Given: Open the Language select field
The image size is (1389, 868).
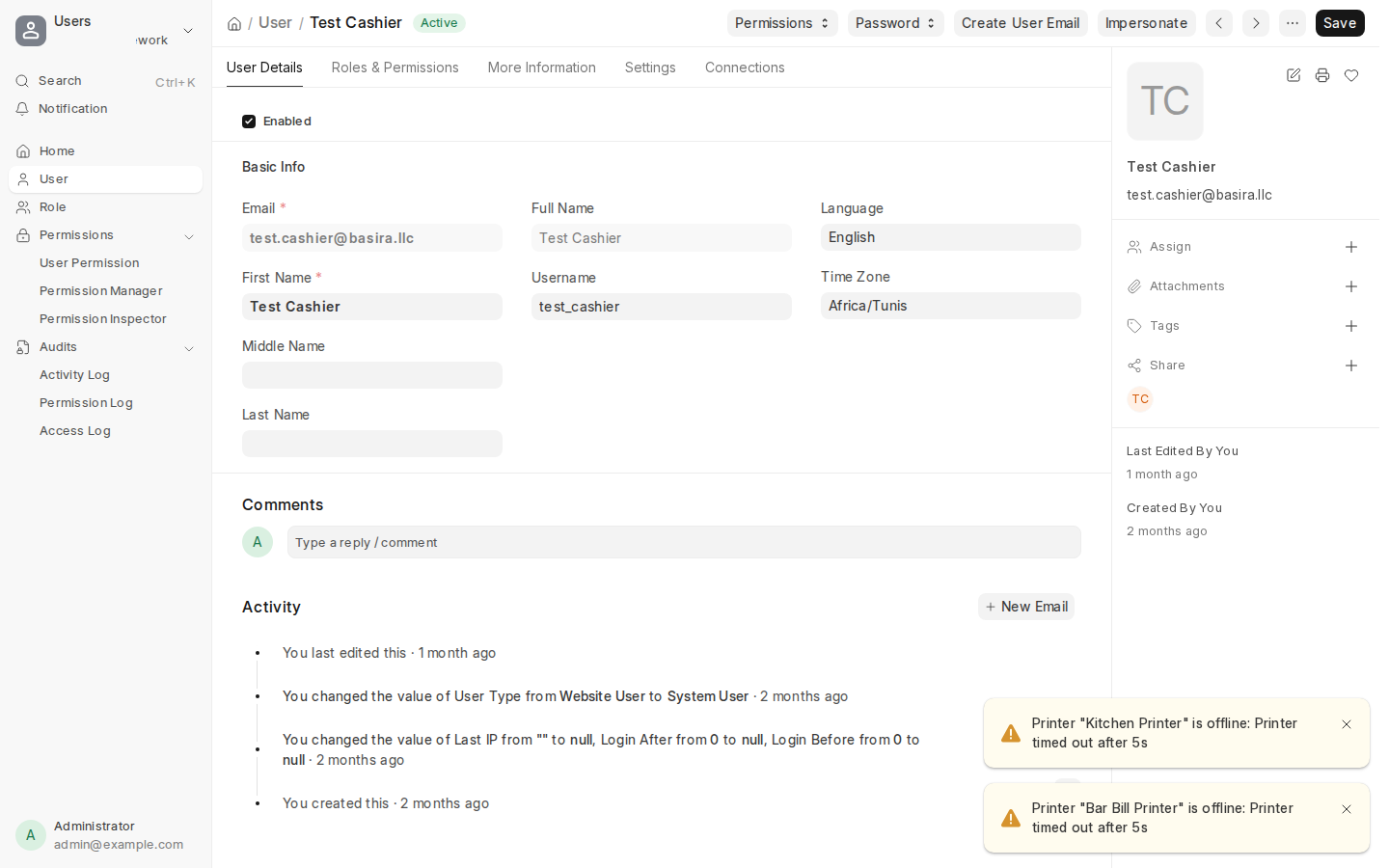Looking at the screenshot, I should (x=951, y=237).
